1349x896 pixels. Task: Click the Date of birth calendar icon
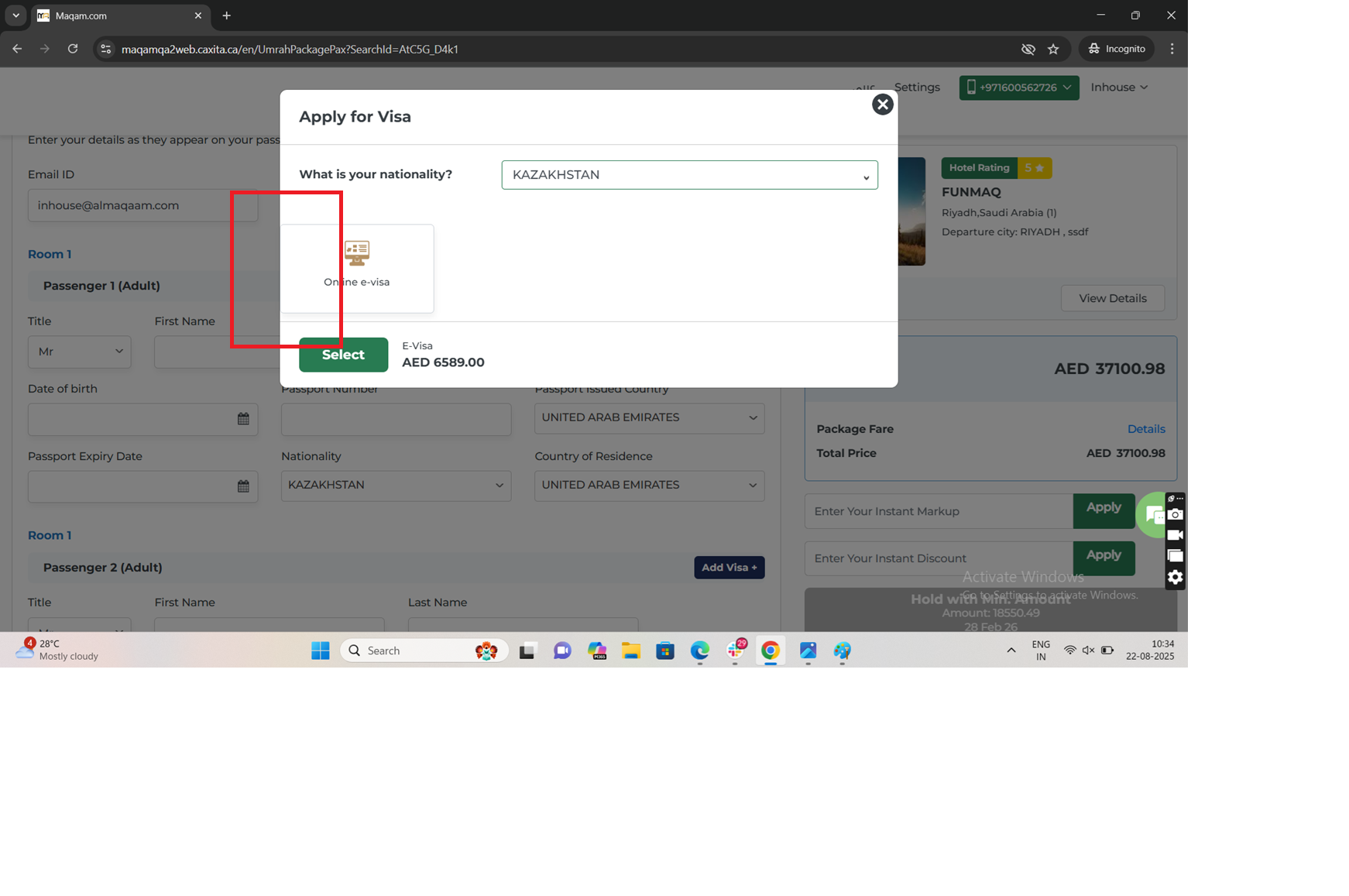(x=243, y=419)
